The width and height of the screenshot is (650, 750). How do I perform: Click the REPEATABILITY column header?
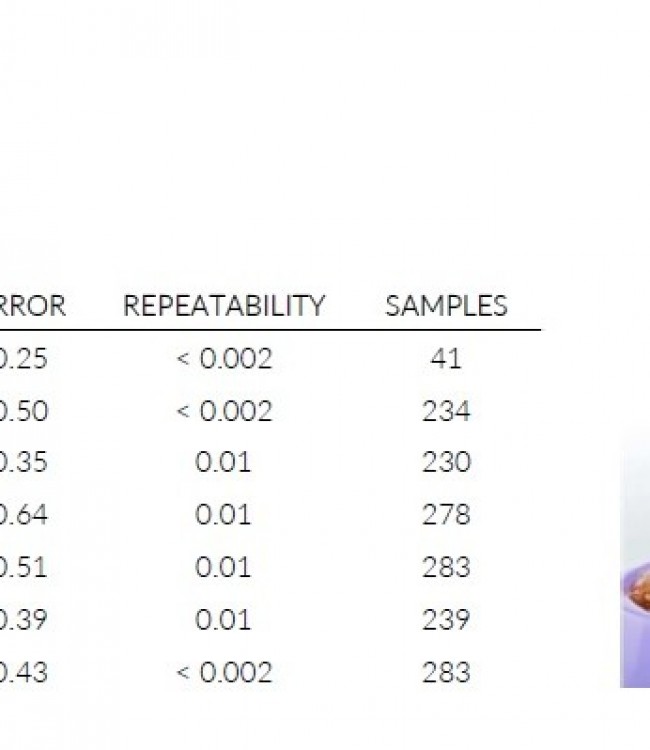point(224,306)
